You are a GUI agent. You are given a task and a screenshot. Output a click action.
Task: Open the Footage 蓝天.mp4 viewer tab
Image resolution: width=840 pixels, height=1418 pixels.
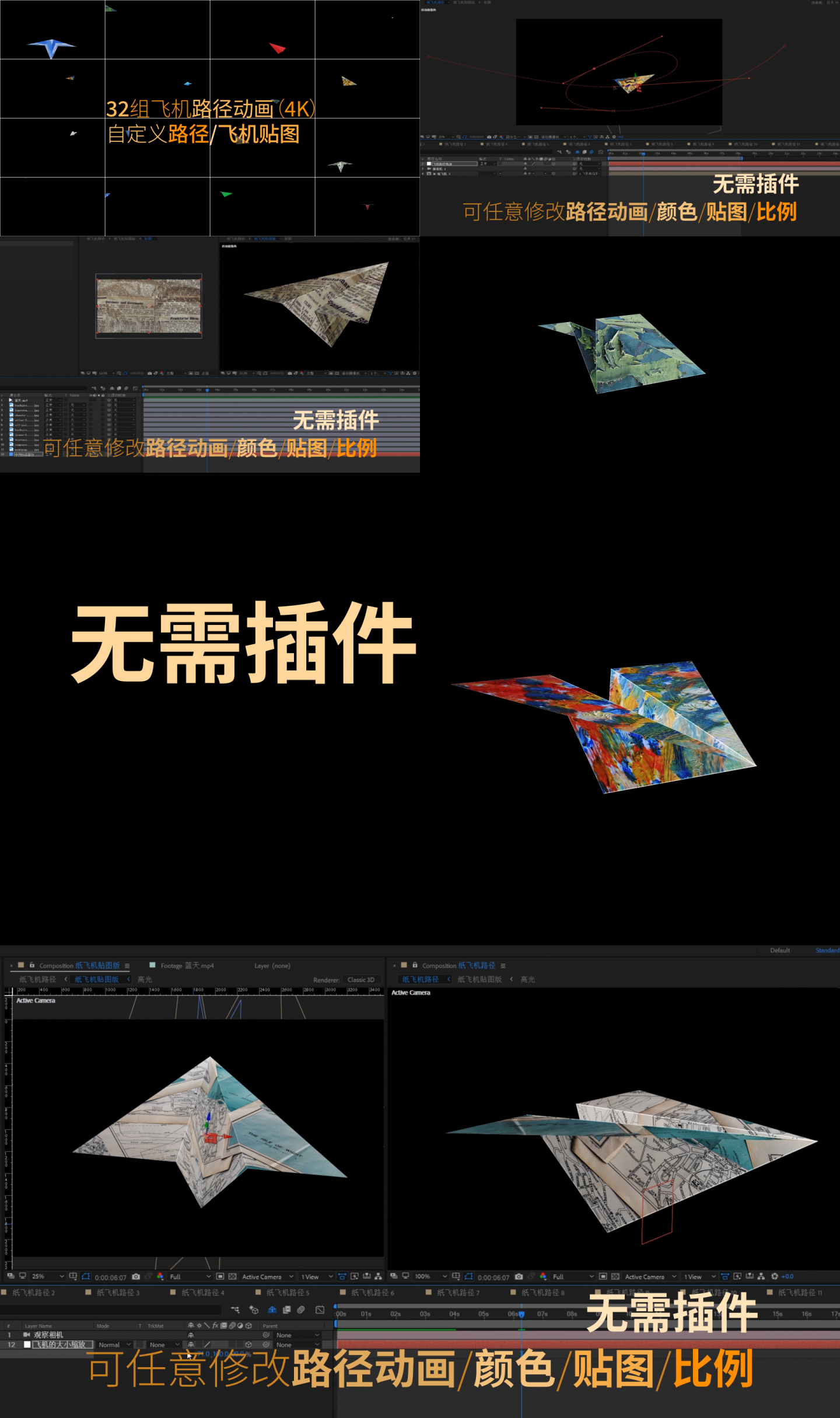coord(187,966)
